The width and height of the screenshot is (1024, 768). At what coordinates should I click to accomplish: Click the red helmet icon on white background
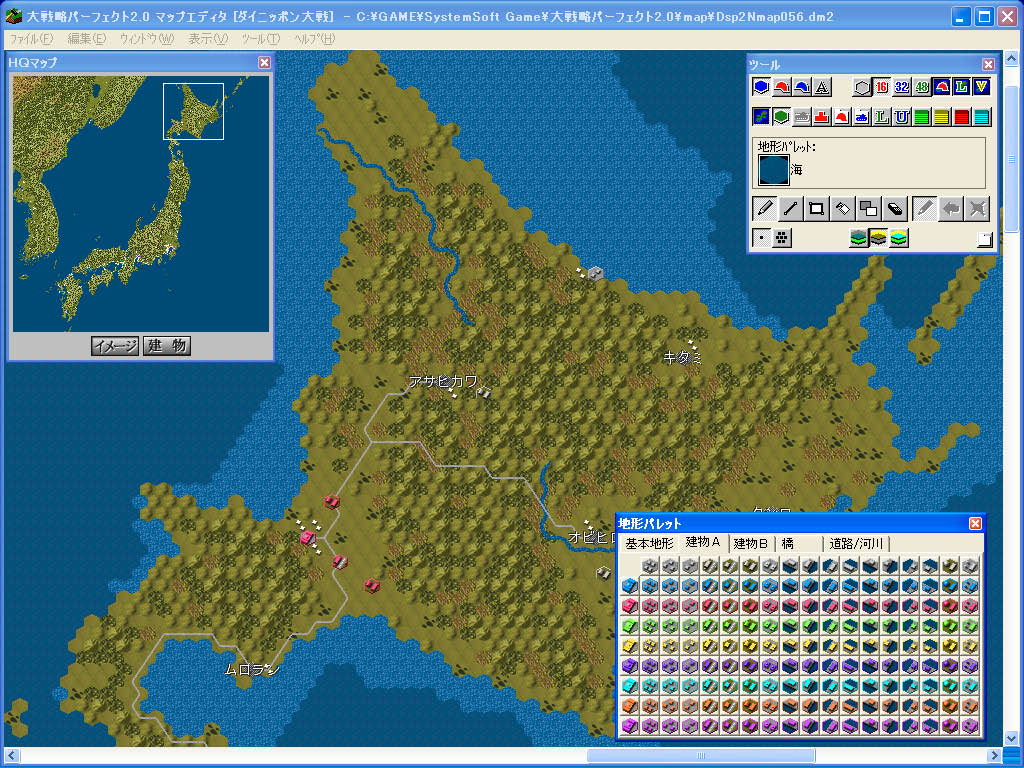(x=842, y=117)
